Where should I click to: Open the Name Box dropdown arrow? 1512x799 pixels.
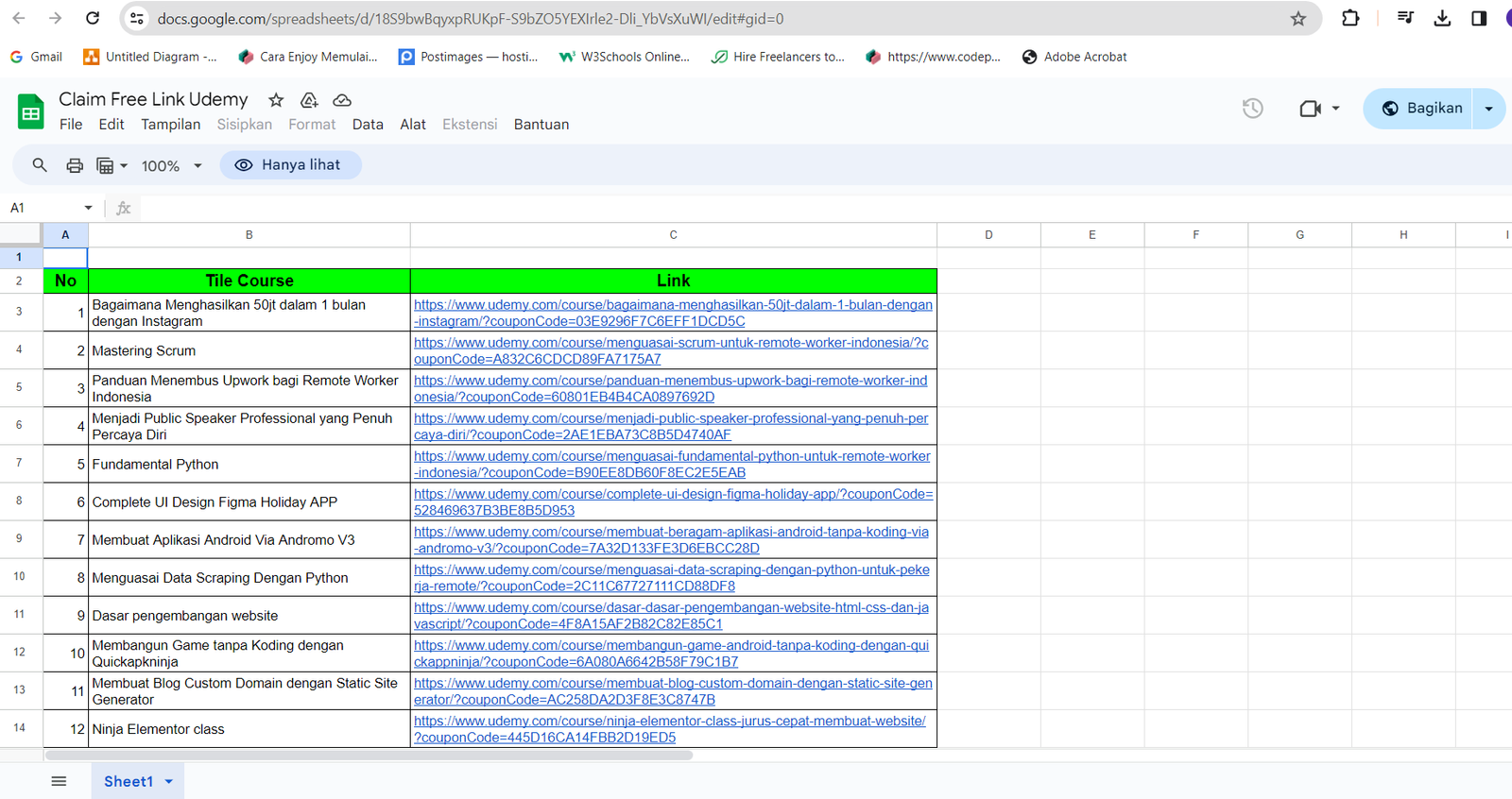[88, 208]
